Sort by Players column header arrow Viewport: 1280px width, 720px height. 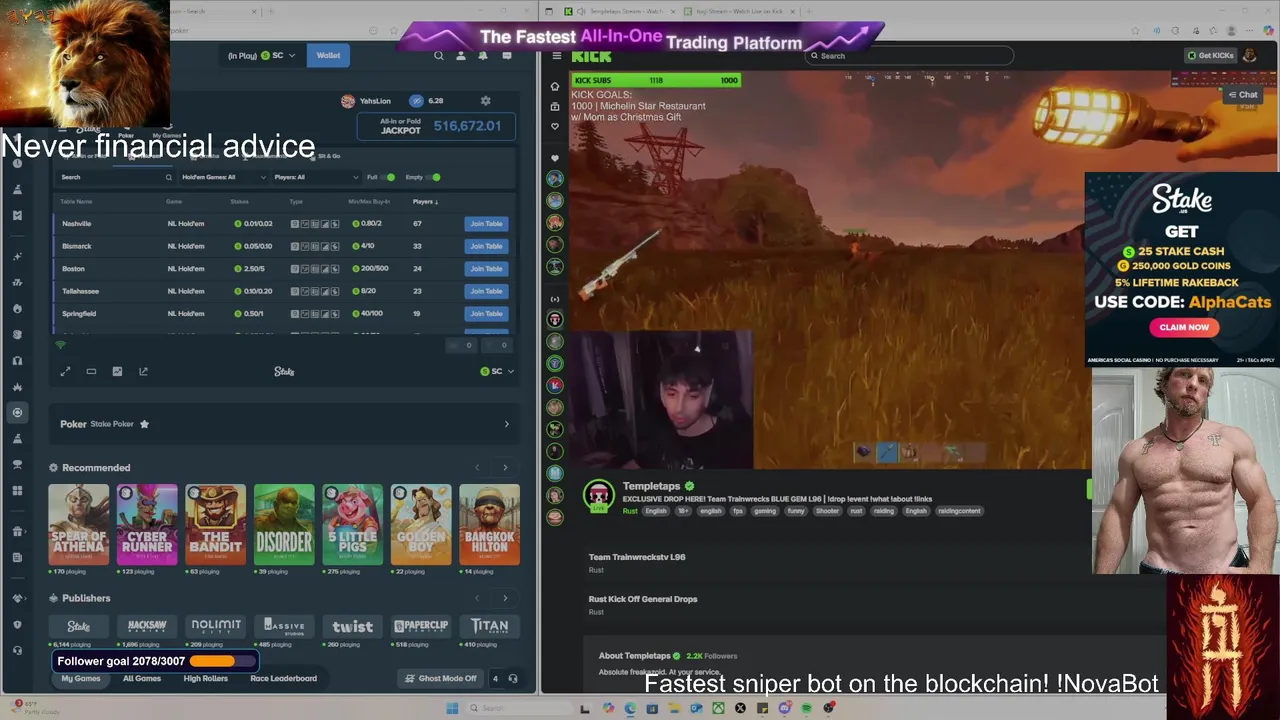(x=425, y=202)
